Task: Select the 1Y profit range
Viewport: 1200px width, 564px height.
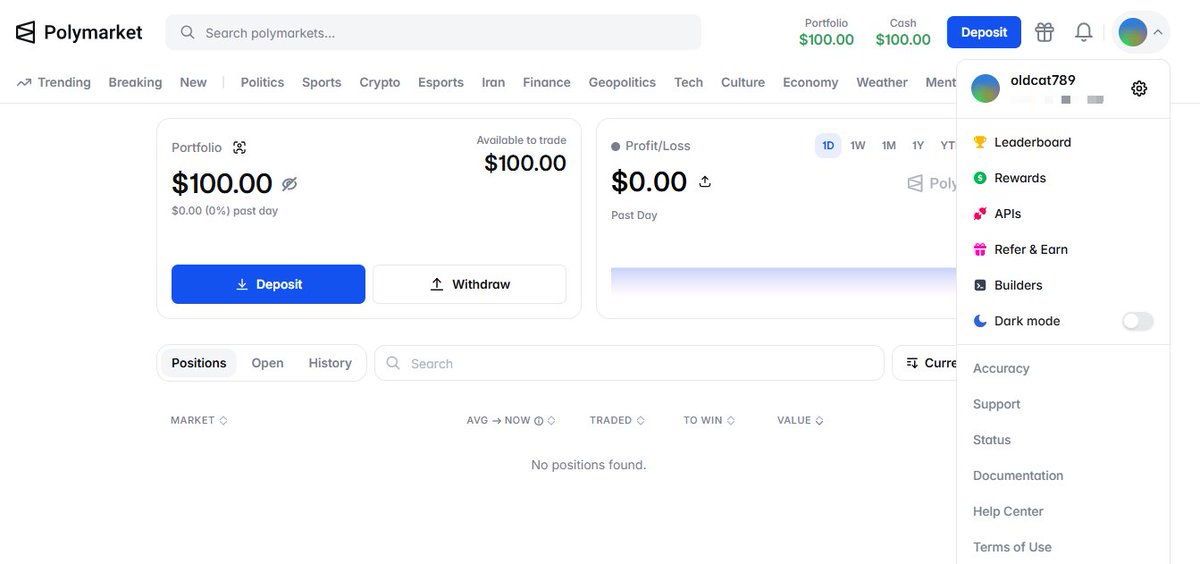Action: click(918, 146)
